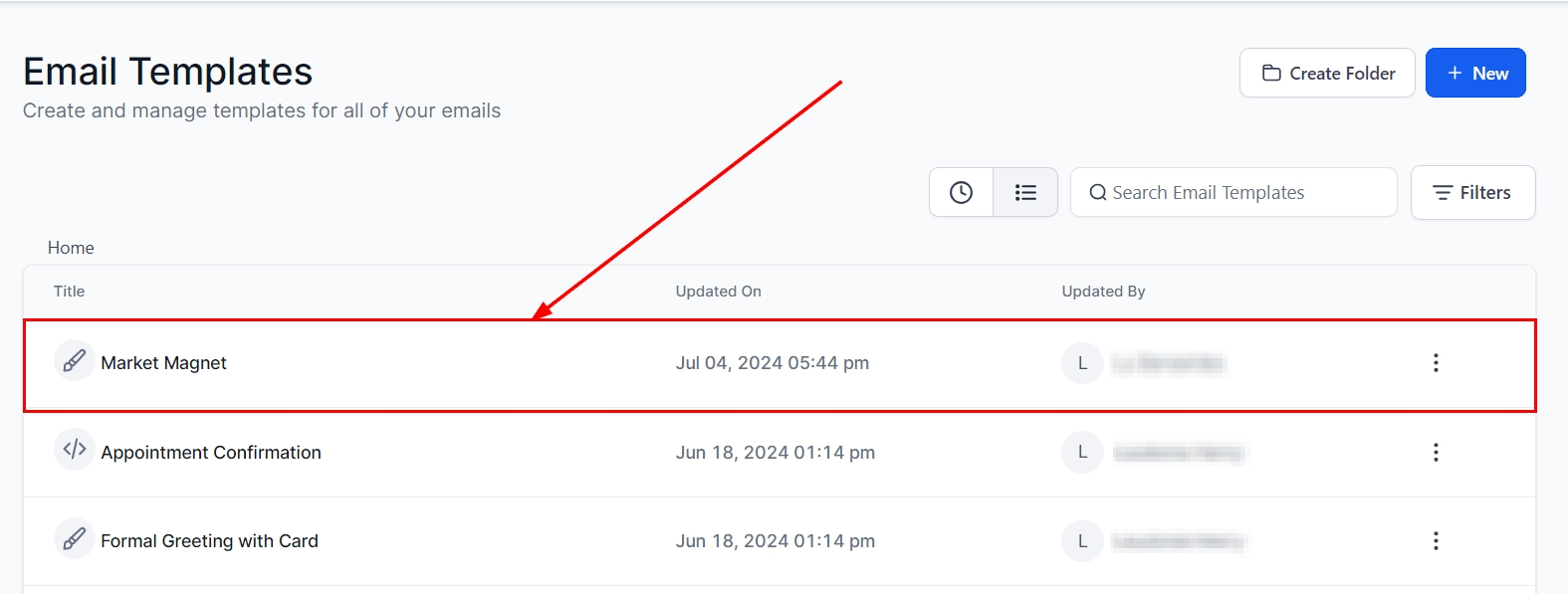This screenshot has width=1568, height=594.
Task: Switch to list view icon
Action: point(1025,192)
